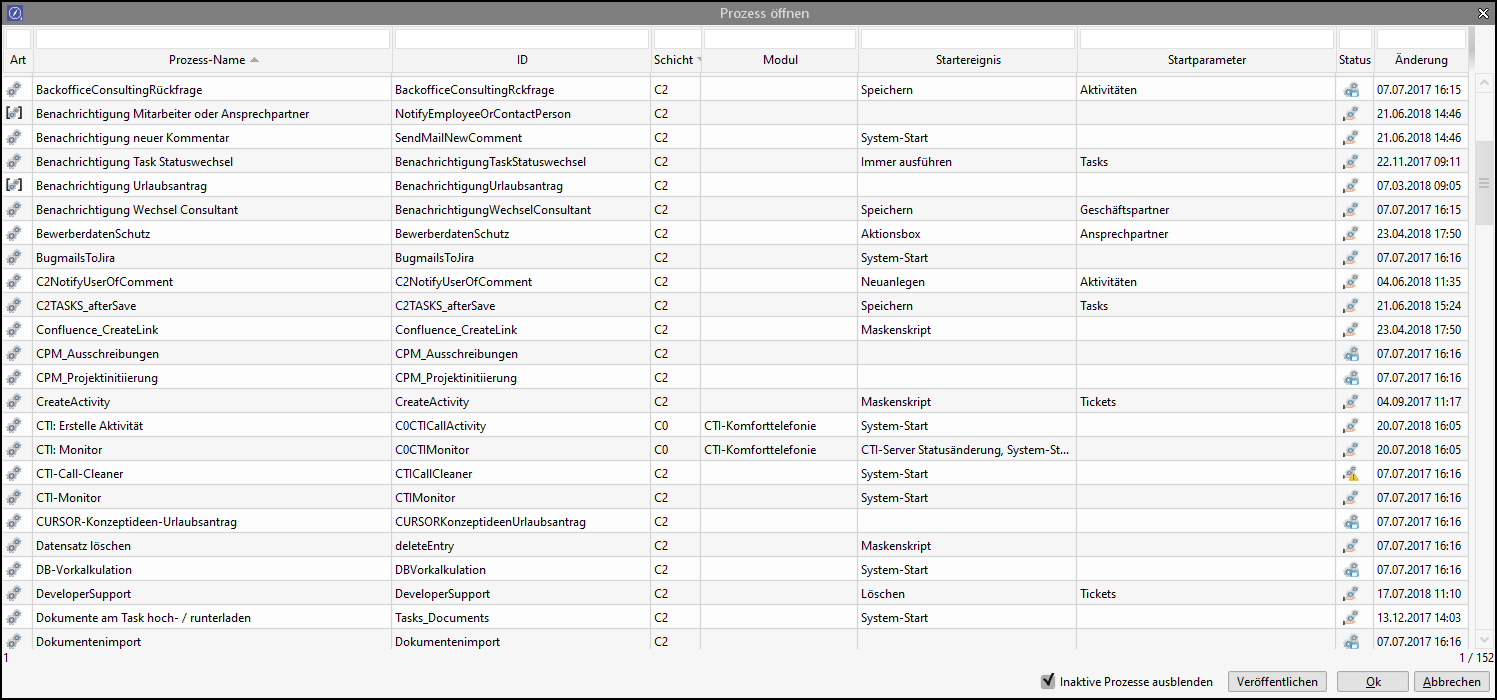Image resolution: width=1497 pixels, height=700 pixels.
Task: Click the warning status icon for CTI-Call-Cleaner
Action: click(x=1351, y=474)
